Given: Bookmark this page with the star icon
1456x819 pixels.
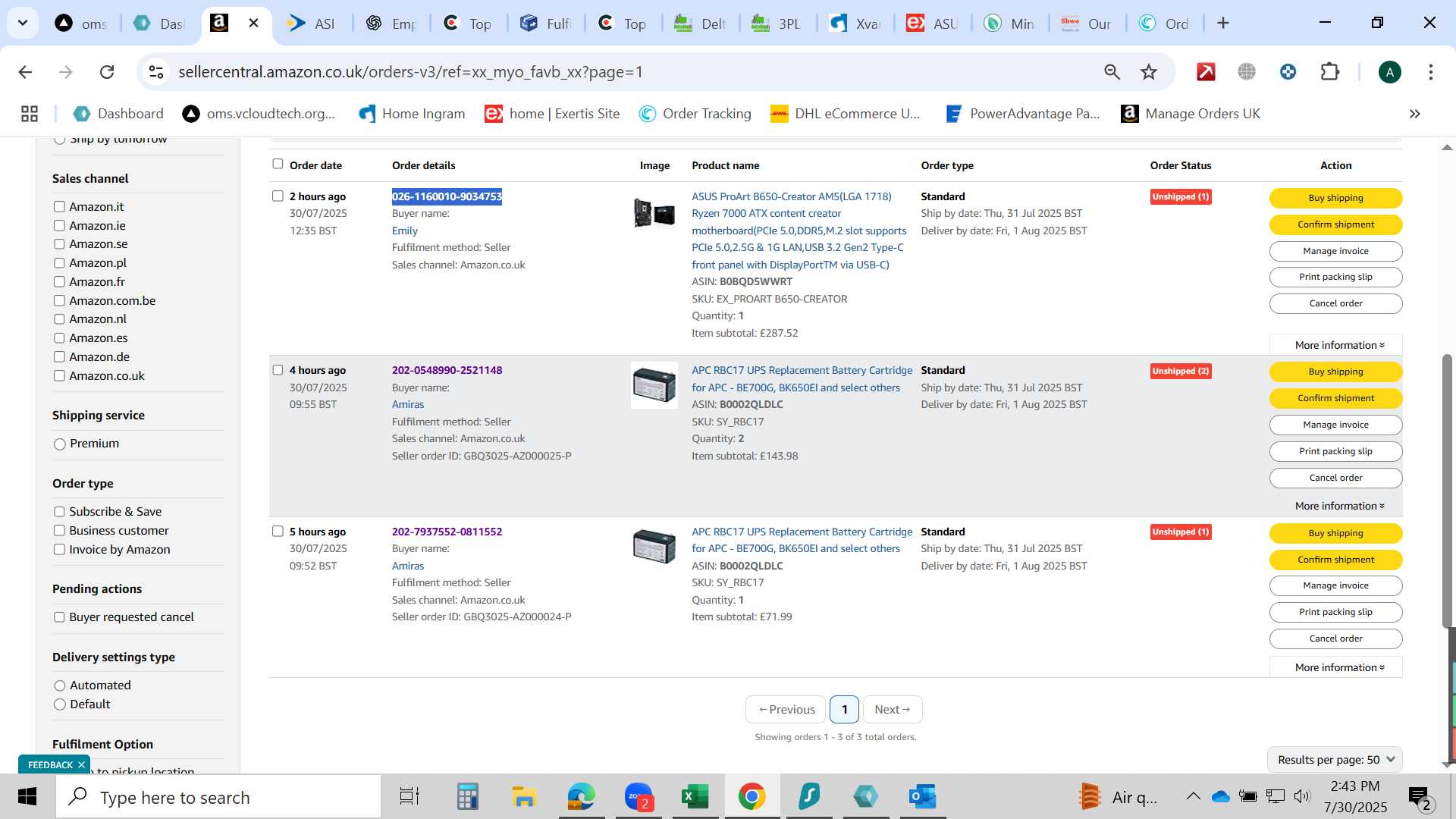Looking at the screenshot, I should [1149, 72].
